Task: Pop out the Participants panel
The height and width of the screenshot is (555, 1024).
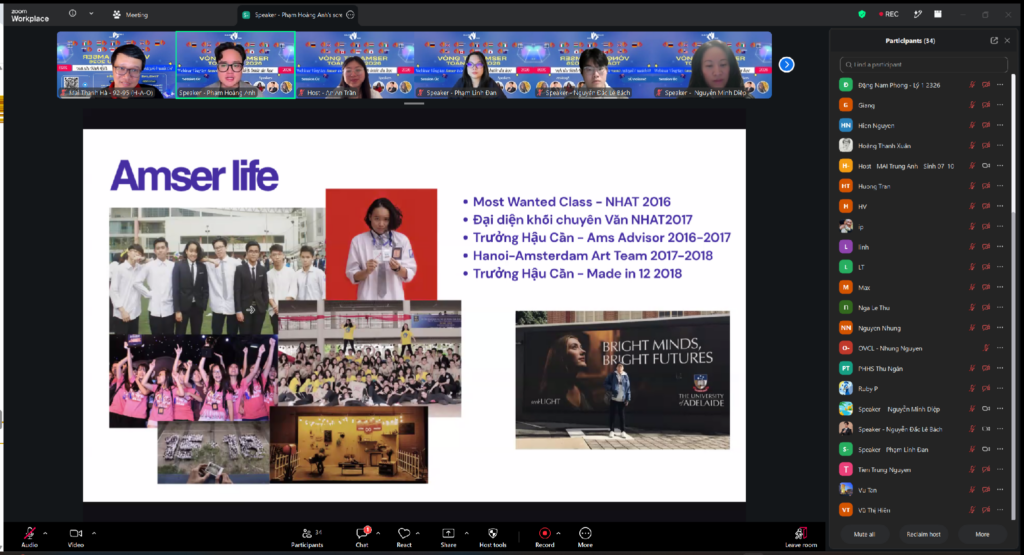Action: [994, 40]
